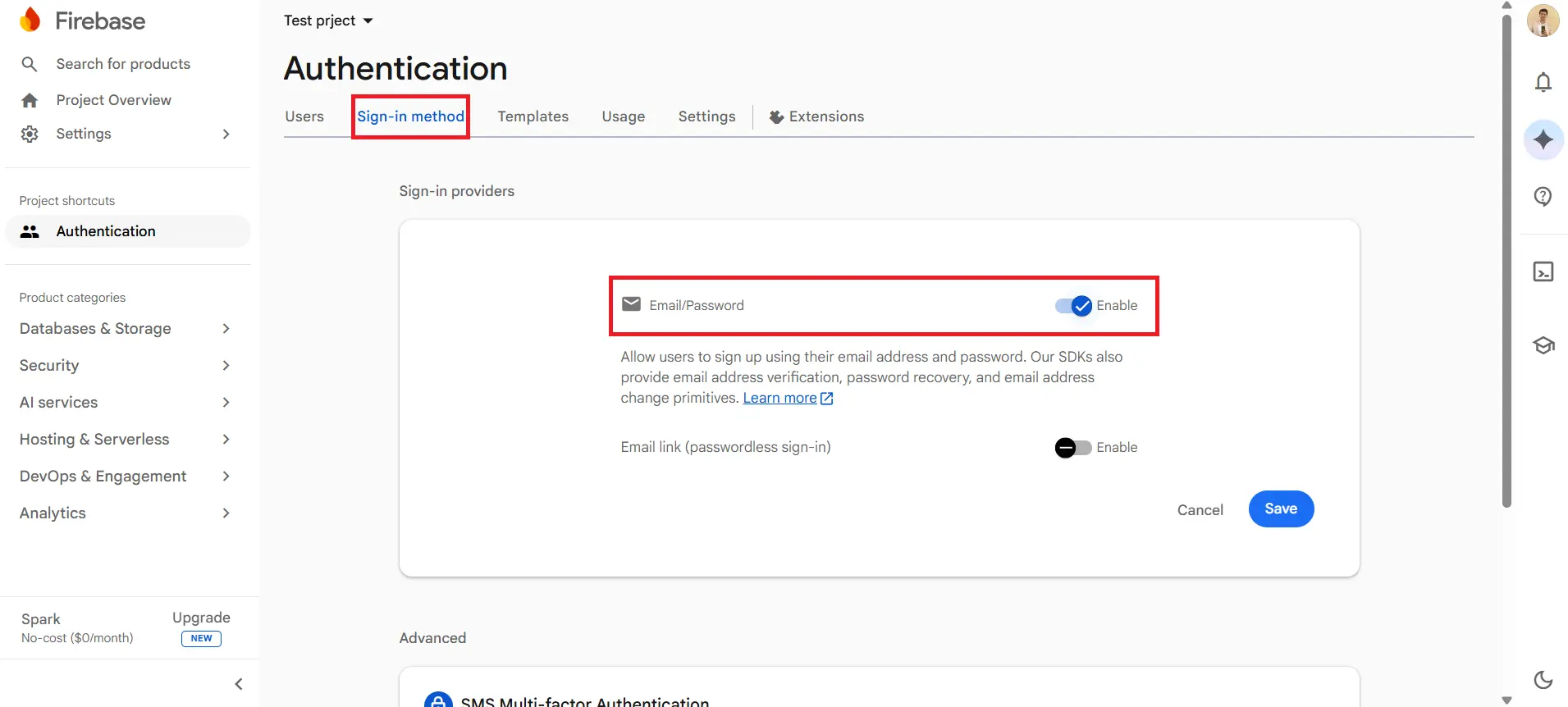Open the Gemini sparkle assistant
Viewport: 1568px width, 707px height.
(1543, 139)
